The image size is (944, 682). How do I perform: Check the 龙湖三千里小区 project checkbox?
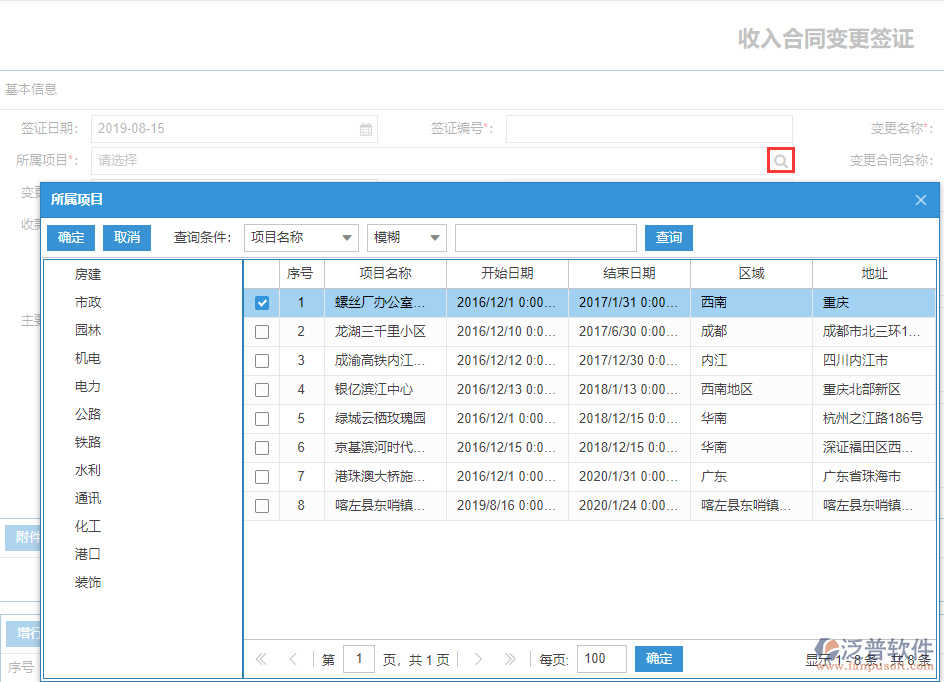tap(261, 331)
